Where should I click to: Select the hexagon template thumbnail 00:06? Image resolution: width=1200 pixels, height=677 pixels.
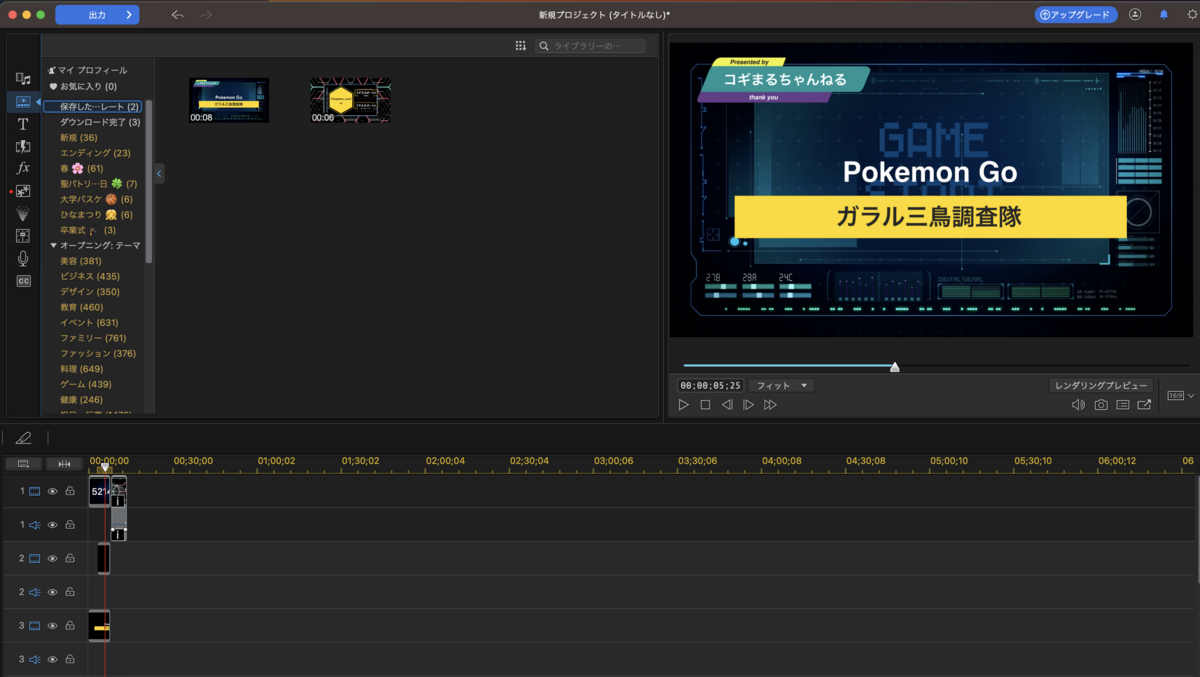[x=350, y=100]
